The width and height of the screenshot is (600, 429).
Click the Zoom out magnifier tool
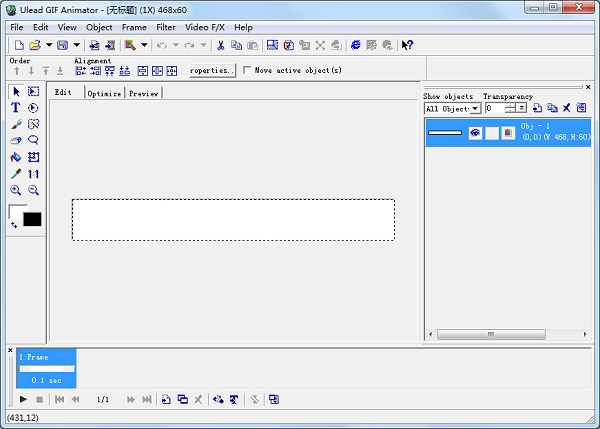pos(34,190)
